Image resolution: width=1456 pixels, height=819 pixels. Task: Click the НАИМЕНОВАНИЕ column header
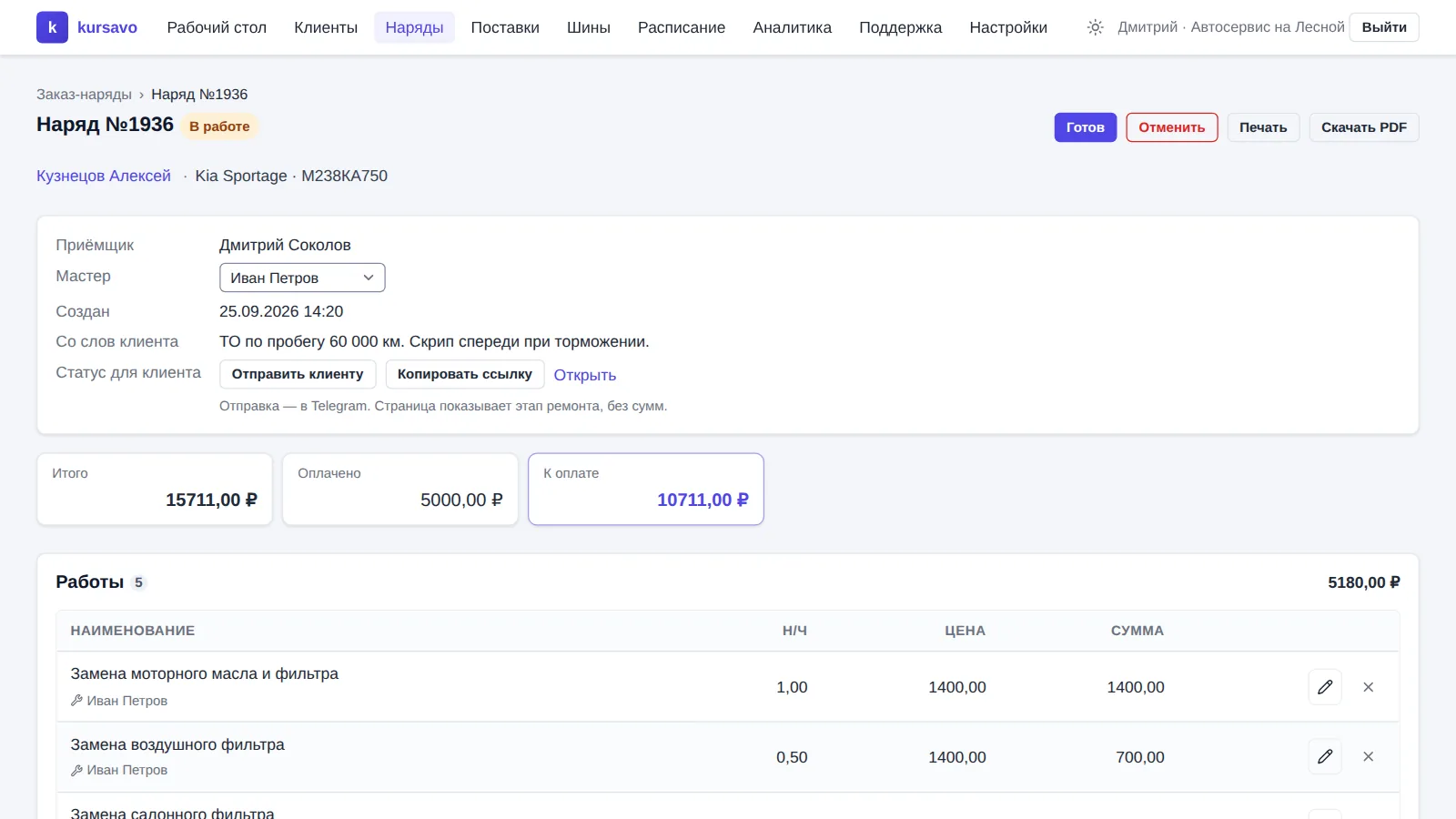click(x=133, y=631)
